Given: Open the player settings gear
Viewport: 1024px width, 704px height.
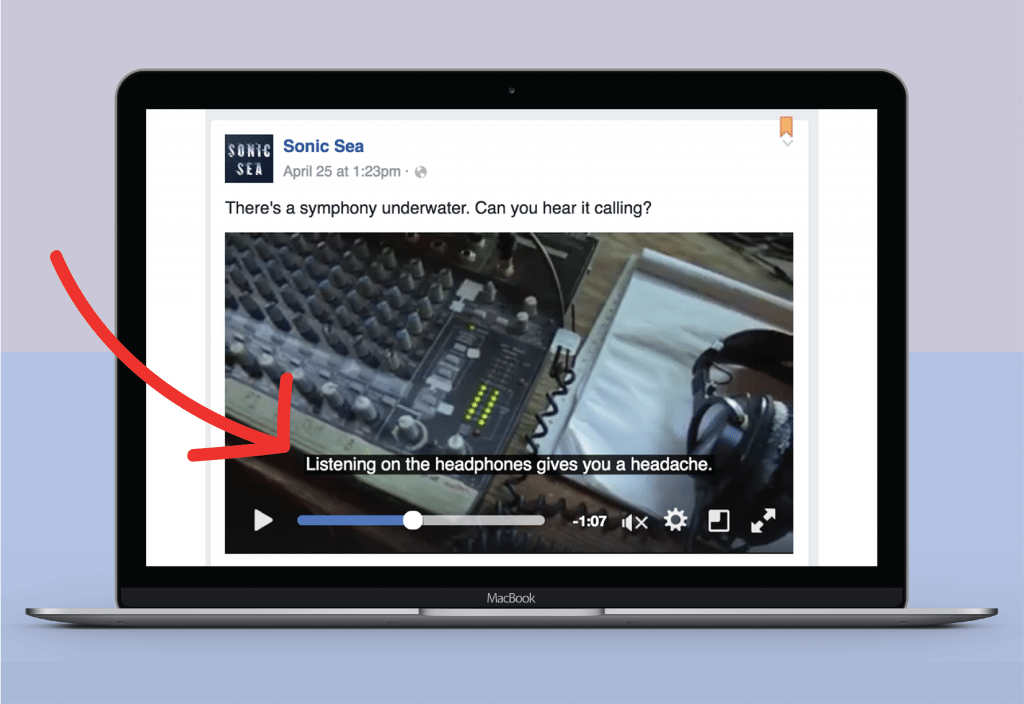Looking at the screenshot, I should click(x=676, y=520).
